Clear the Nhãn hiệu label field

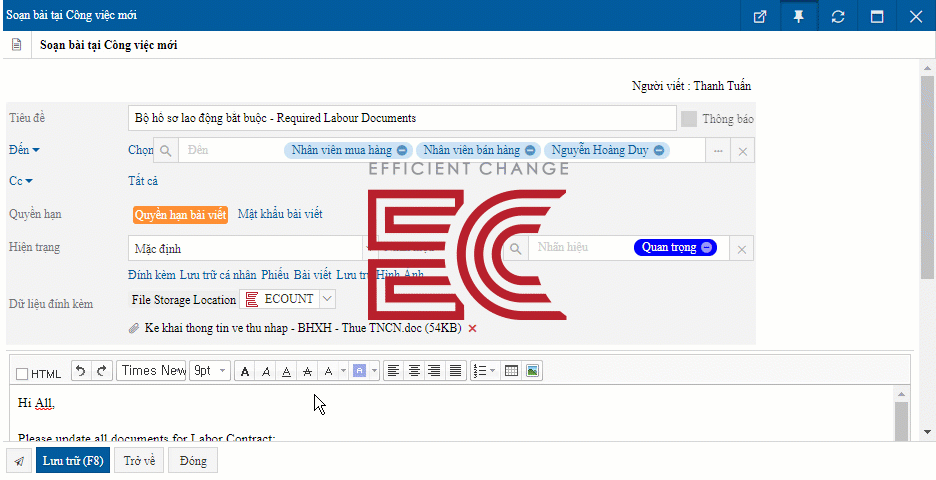(741, 249)
